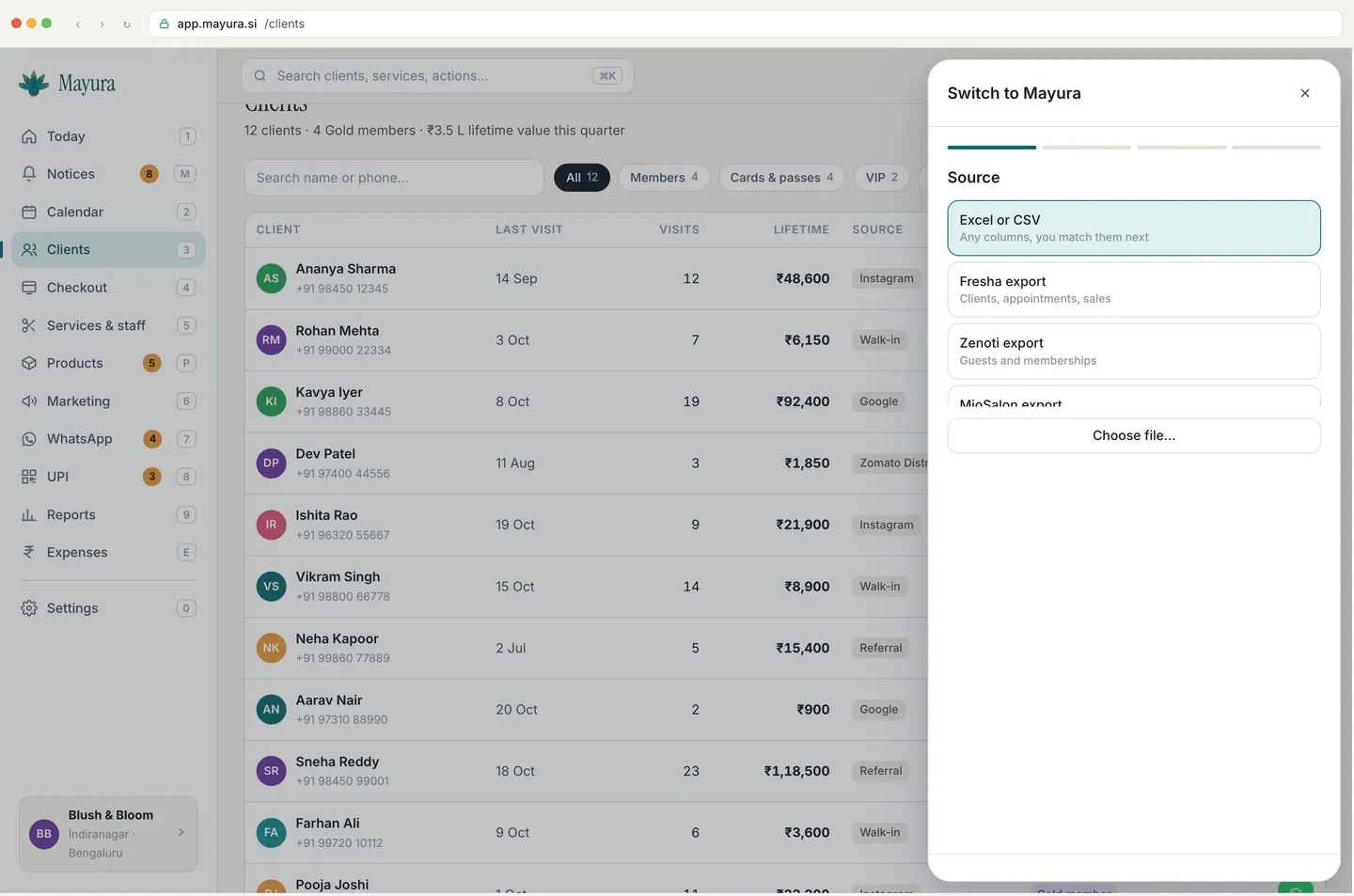1354x896 pixels.
Task: Click the LIFETIME column header
Action: (801, 229)
